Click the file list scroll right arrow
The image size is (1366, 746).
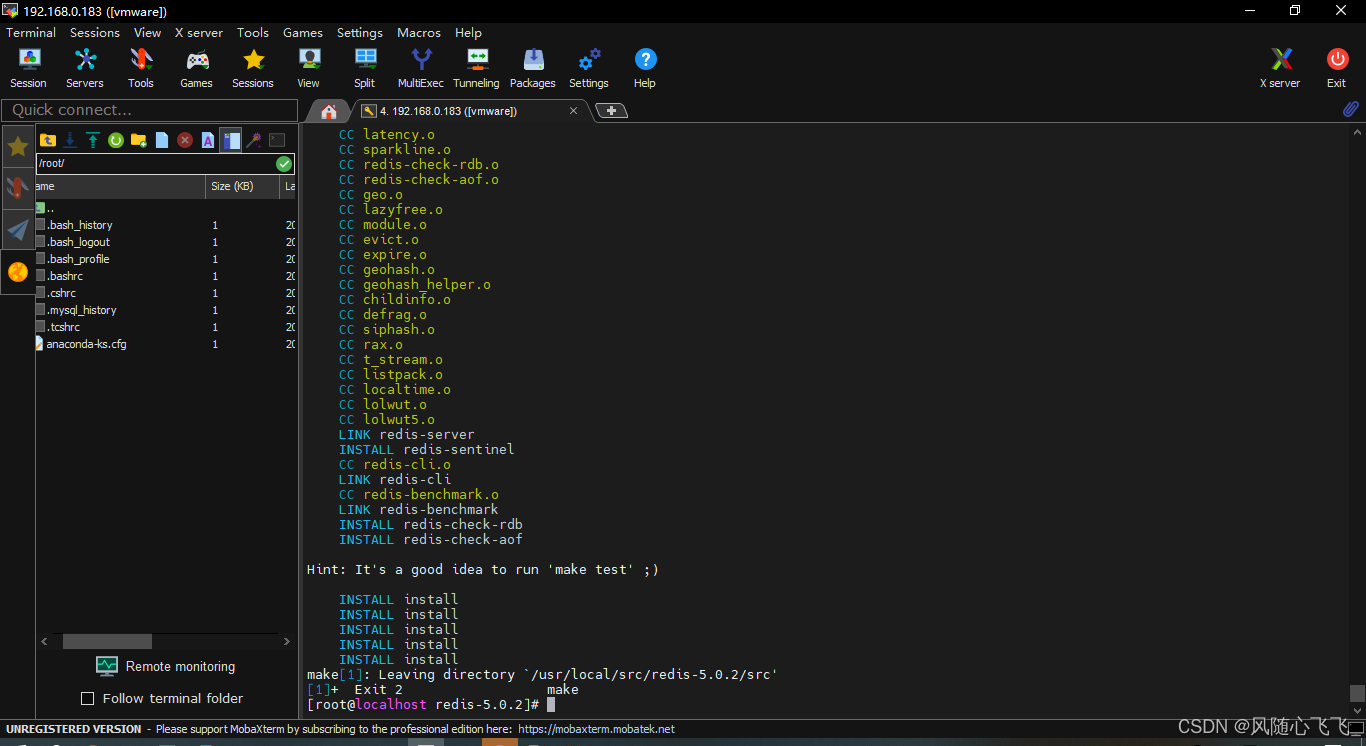click(x=287, y=641)
